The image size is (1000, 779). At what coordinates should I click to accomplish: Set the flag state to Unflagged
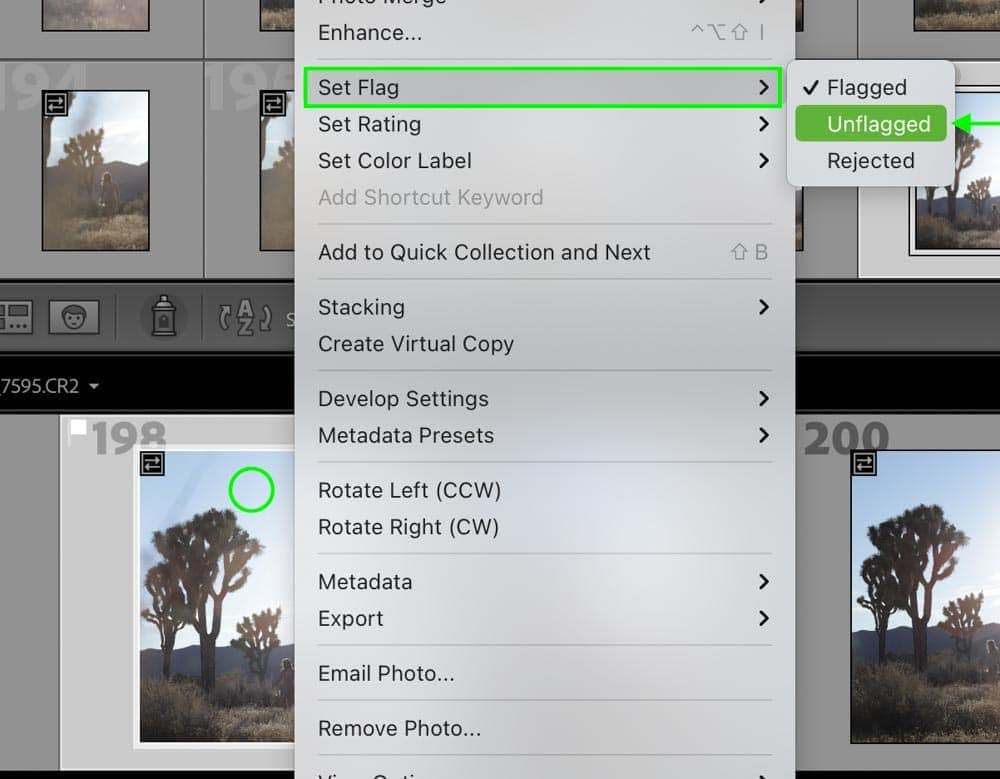click(x=870, y=124)
